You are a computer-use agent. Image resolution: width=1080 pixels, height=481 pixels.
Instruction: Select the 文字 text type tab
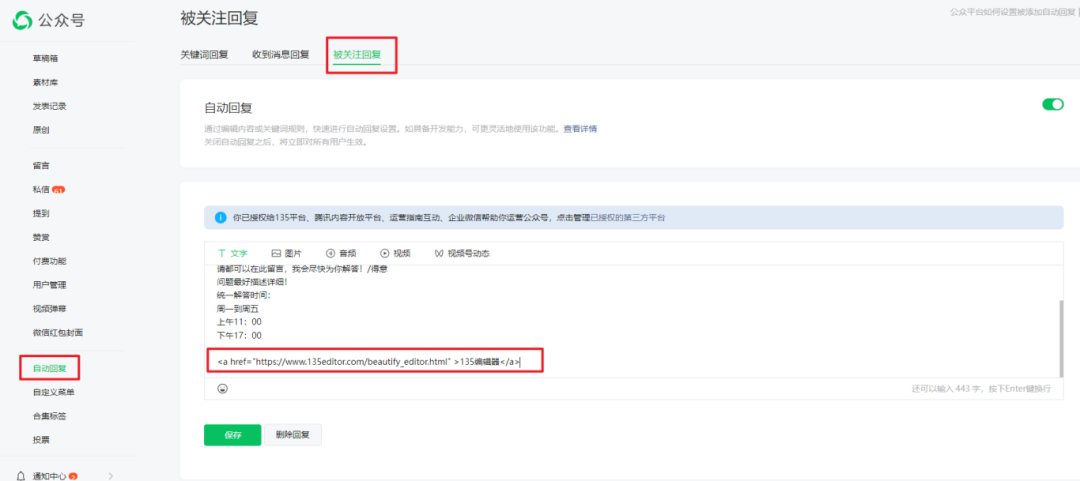(232, 254)
